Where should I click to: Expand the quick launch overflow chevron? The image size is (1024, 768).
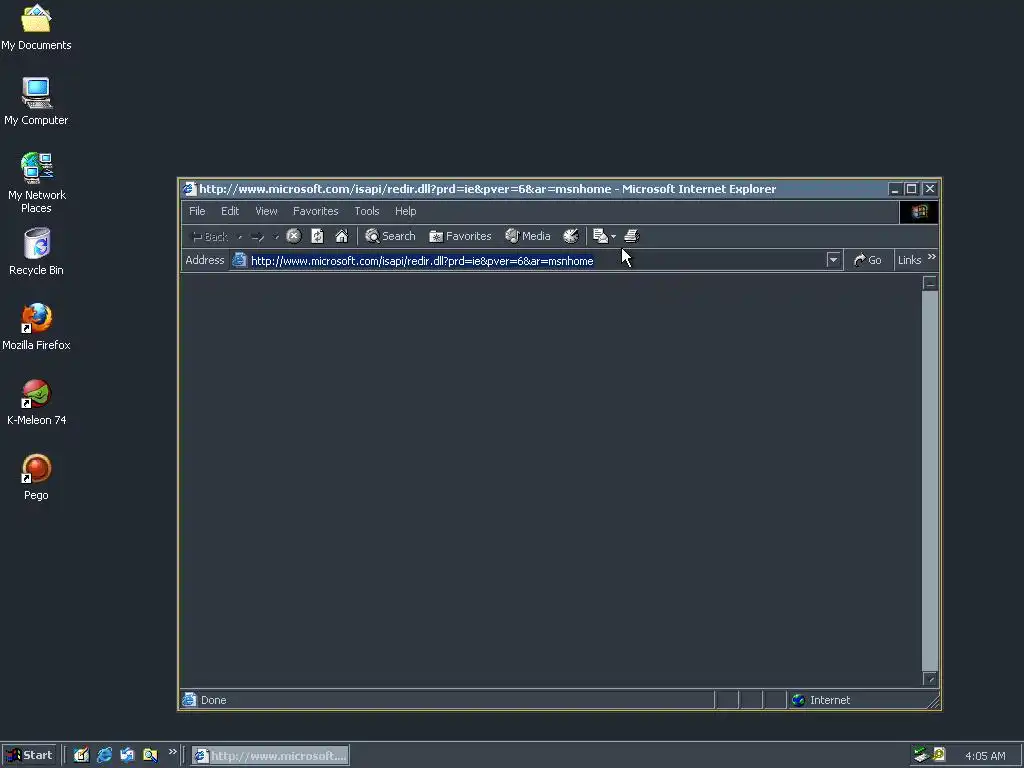[x=172, y=752]
